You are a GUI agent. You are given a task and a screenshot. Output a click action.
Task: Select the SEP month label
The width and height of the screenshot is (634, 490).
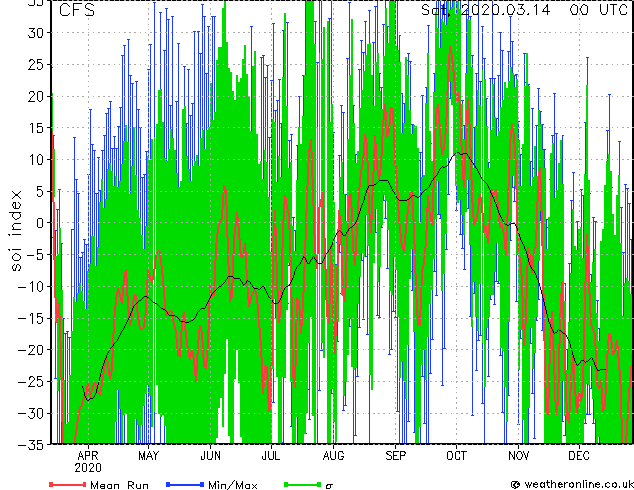(x=395, y=456)
